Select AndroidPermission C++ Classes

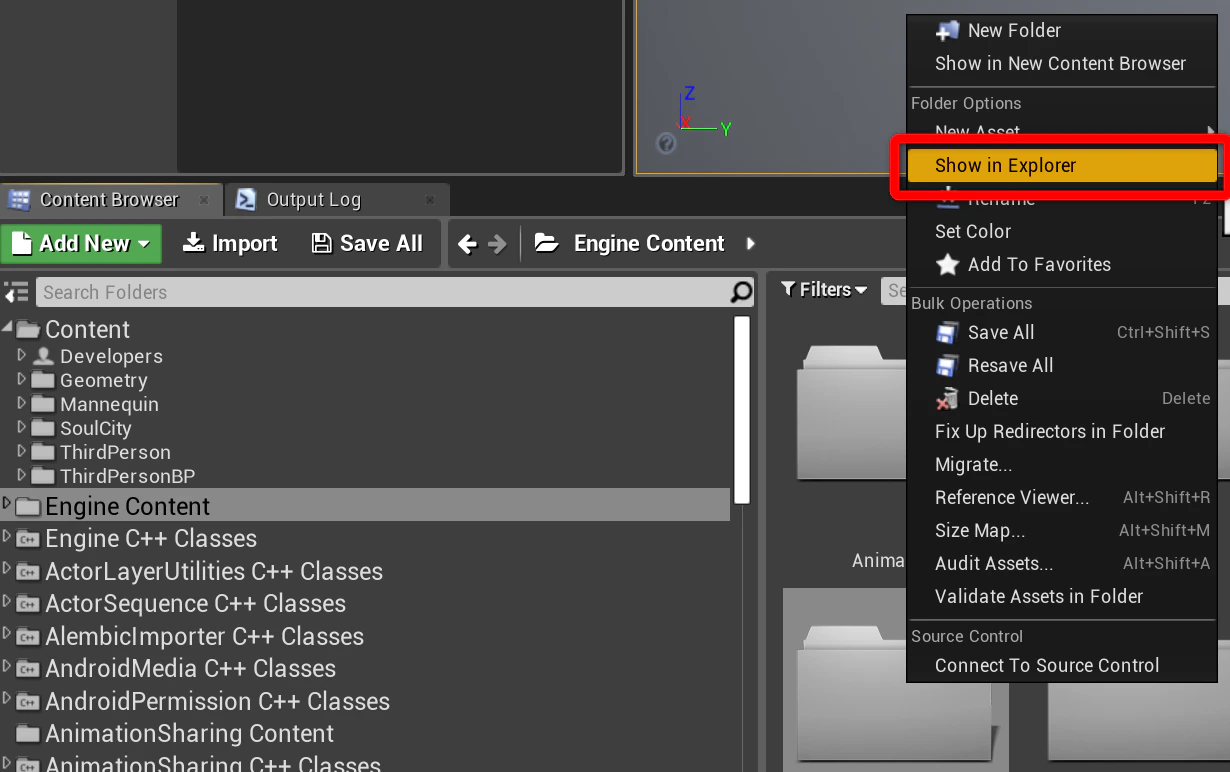(x=217, y=701)
